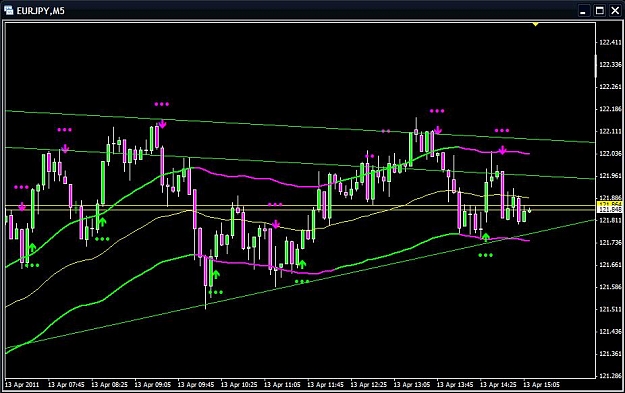Click the 13 Apr 13:05 time label
This screenshot has height=393, width=625.
[412, 385]
